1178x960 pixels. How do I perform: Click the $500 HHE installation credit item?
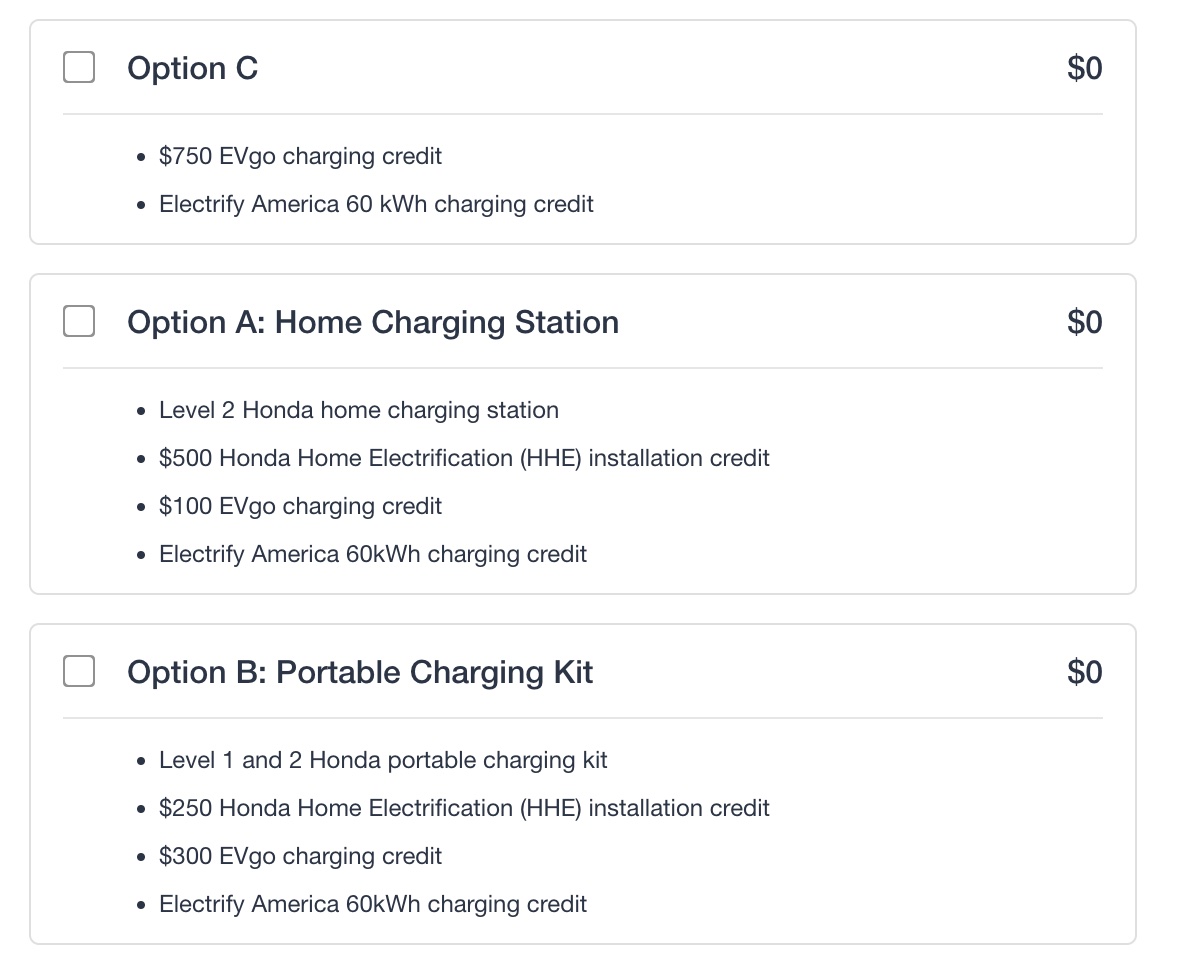point(464,458)
